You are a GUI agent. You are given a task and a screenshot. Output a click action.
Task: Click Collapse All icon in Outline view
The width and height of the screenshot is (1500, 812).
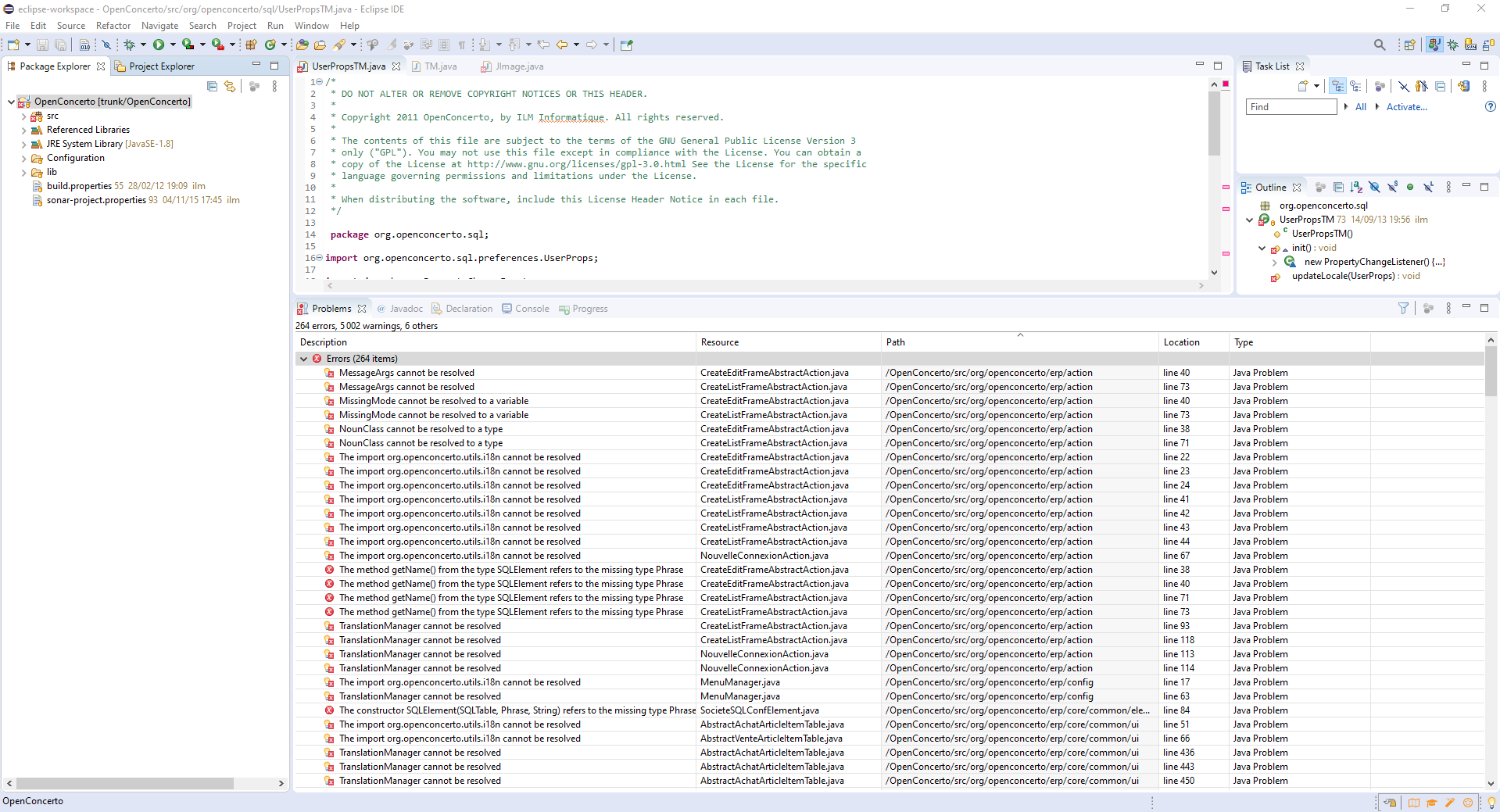click(1338, 187)
